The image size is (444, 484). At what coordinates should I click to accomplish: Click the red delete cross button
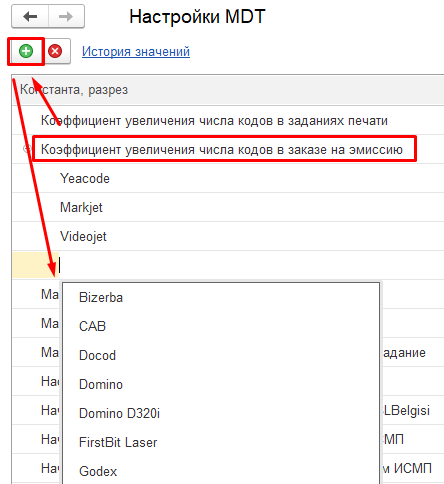tap(55, 51)
